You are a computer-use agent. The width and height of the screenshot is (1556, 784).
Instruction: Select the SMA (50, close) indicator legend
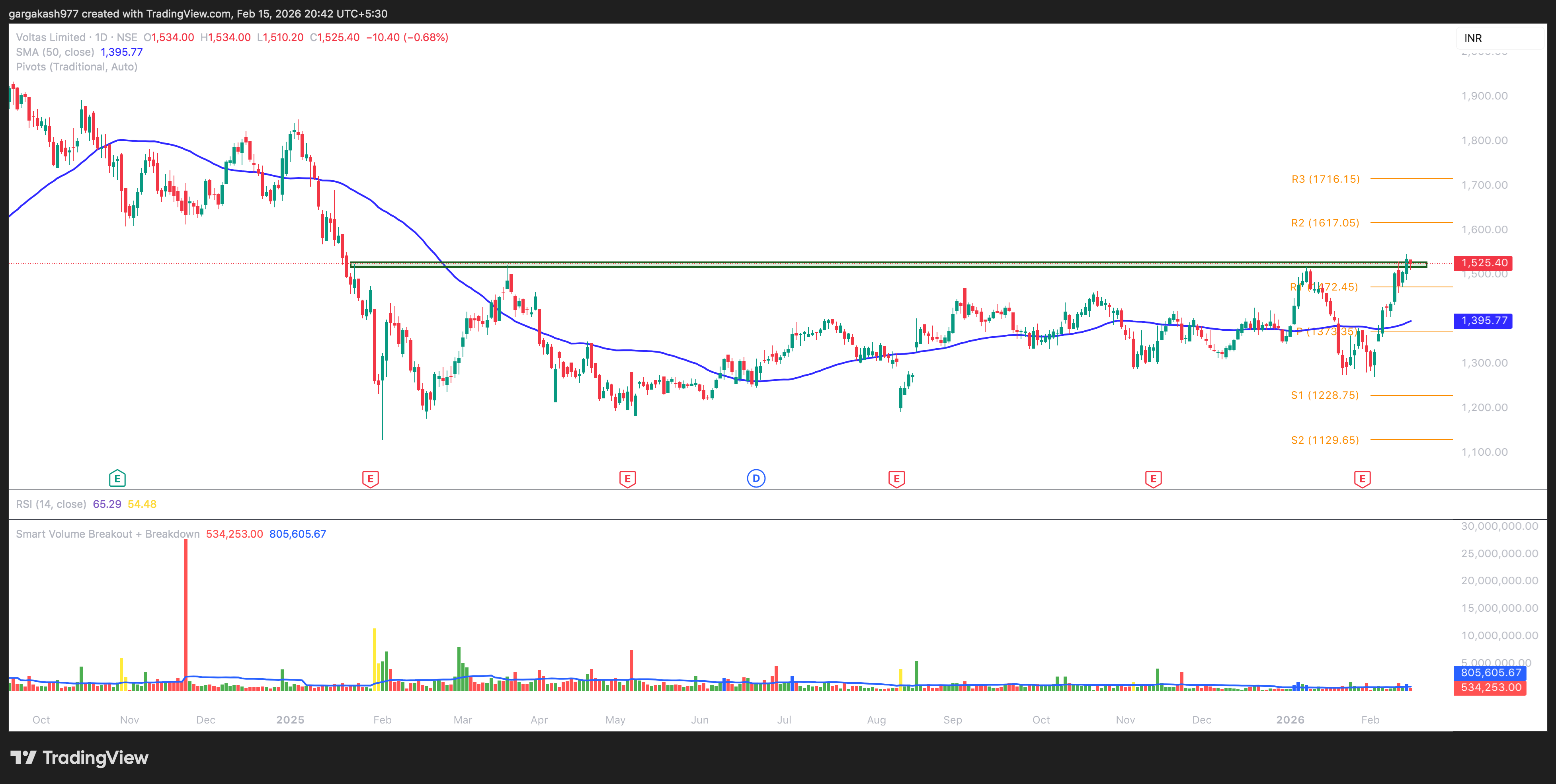tap(56, 52)
